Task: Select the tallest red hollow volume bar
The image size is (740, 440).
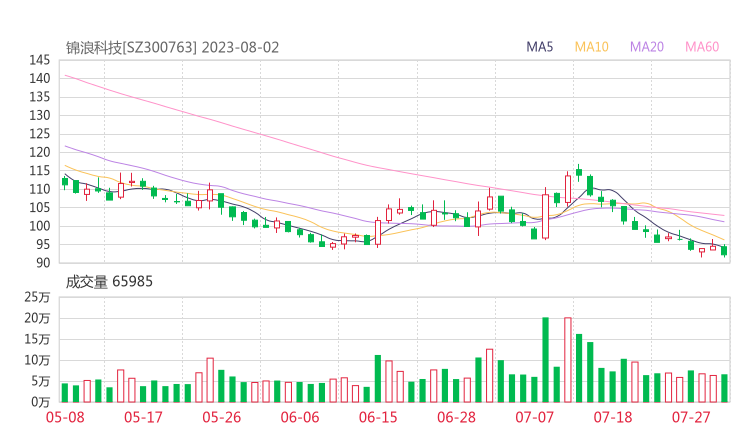Action: pyautogui.click(x=568, y=360)
